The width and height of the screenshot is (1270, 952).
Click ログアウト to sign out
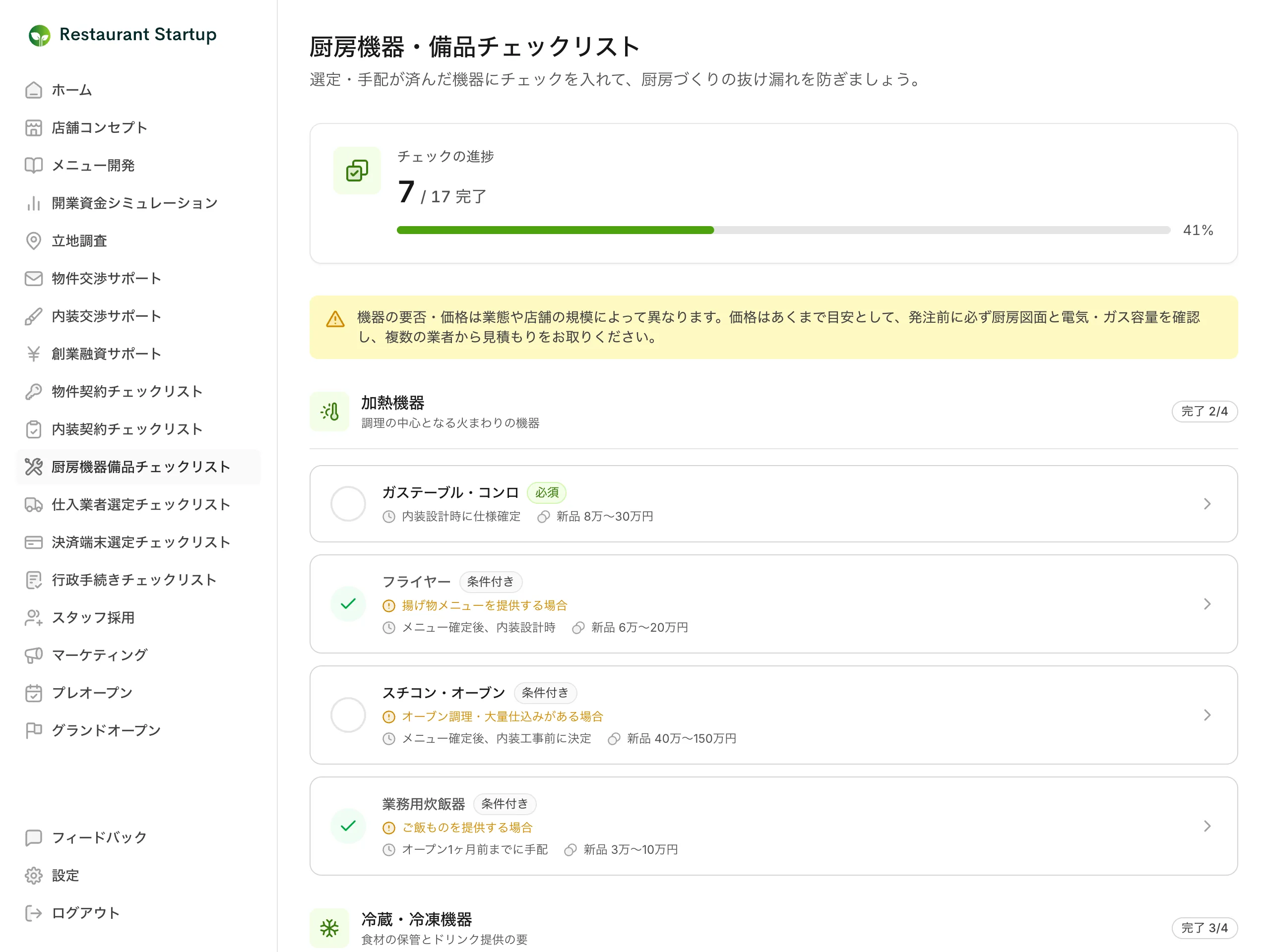[138, 913]
